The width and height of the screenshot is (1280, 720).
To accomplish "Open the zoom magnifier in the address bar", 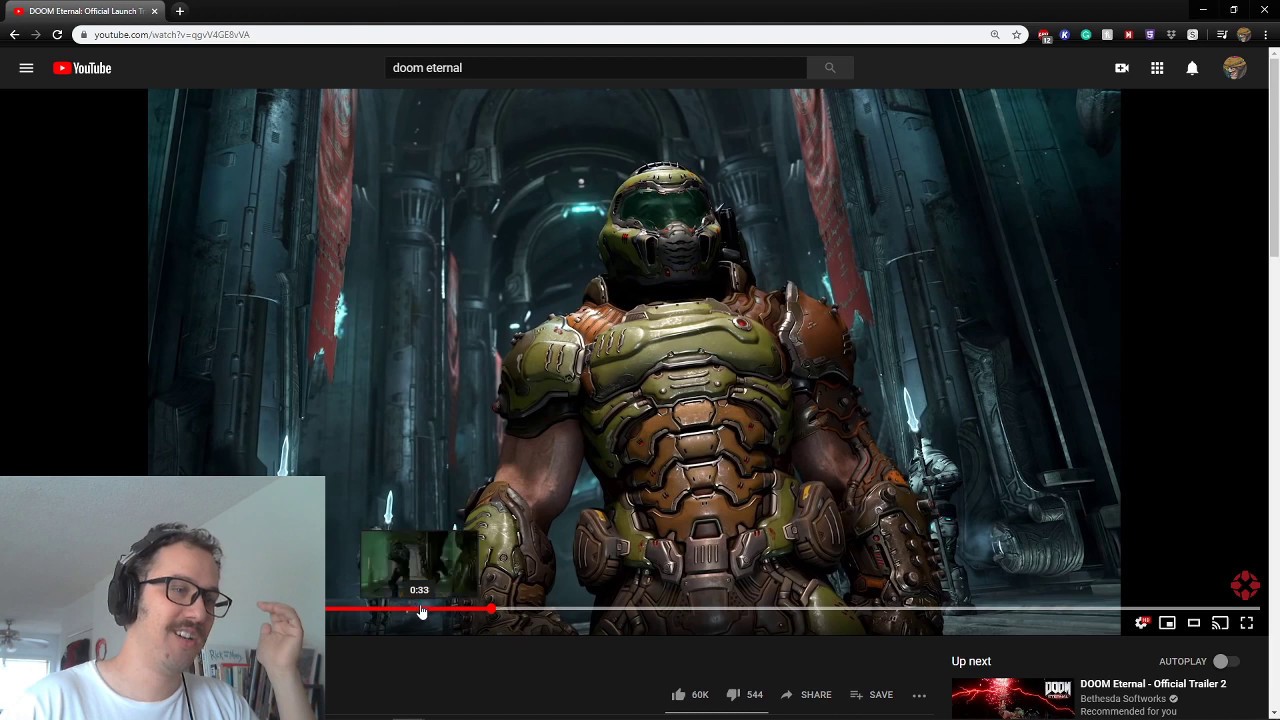I will [x=995, y=34].
